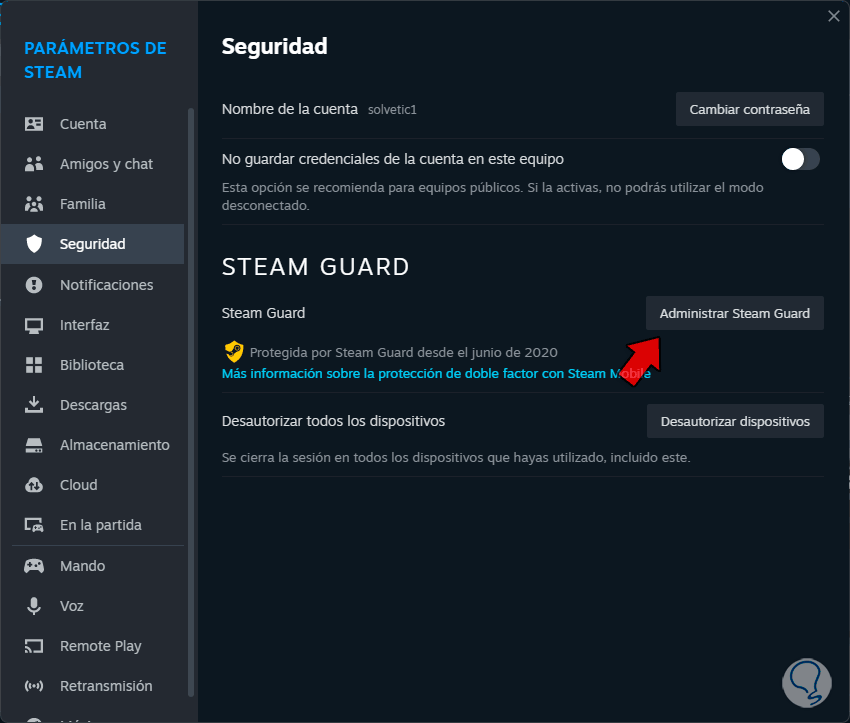Click the Biblioteca grid icon
Image resolution: width=850 pixels, height=723 pixels.
(x=34, y=365)
